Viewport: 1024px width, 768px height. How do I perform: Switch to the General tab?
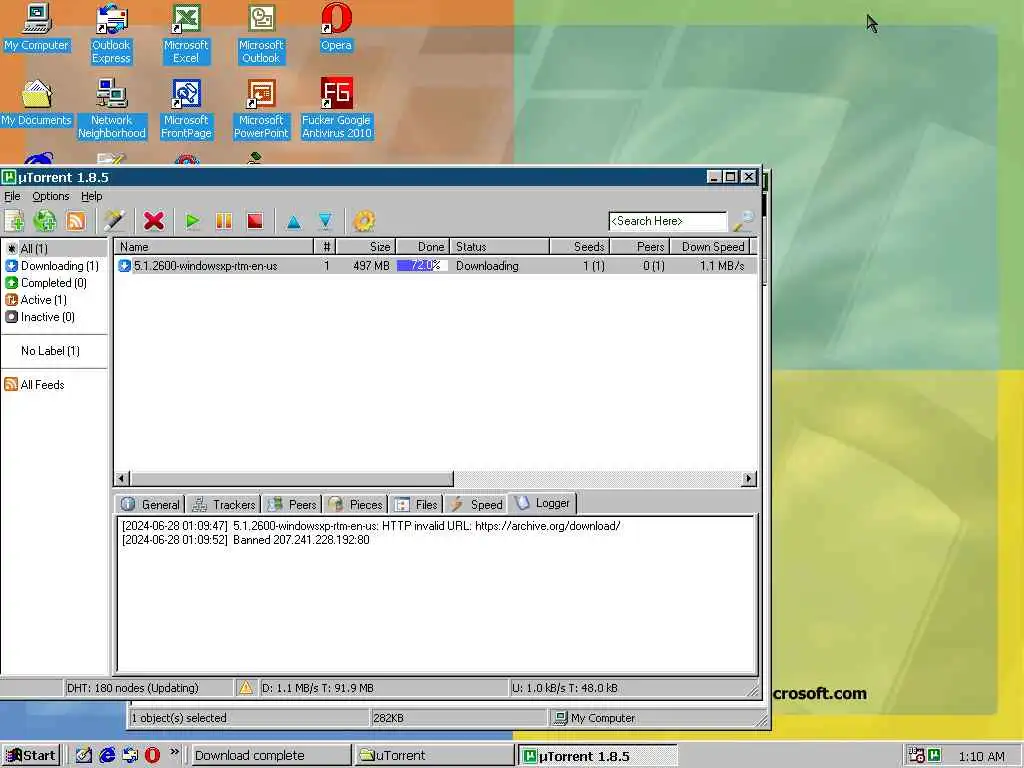(150, 505)
